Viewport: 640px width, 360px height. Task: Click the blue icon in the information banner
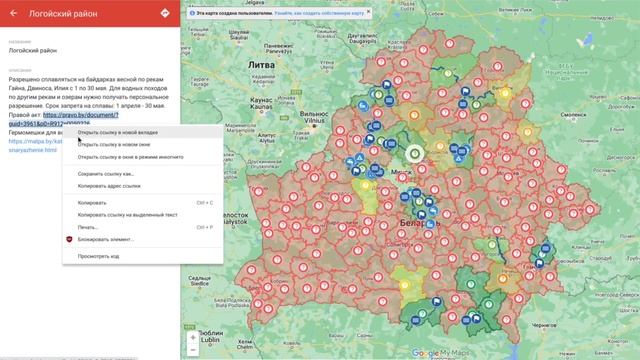pyautogui.click(x=192, y=13)
